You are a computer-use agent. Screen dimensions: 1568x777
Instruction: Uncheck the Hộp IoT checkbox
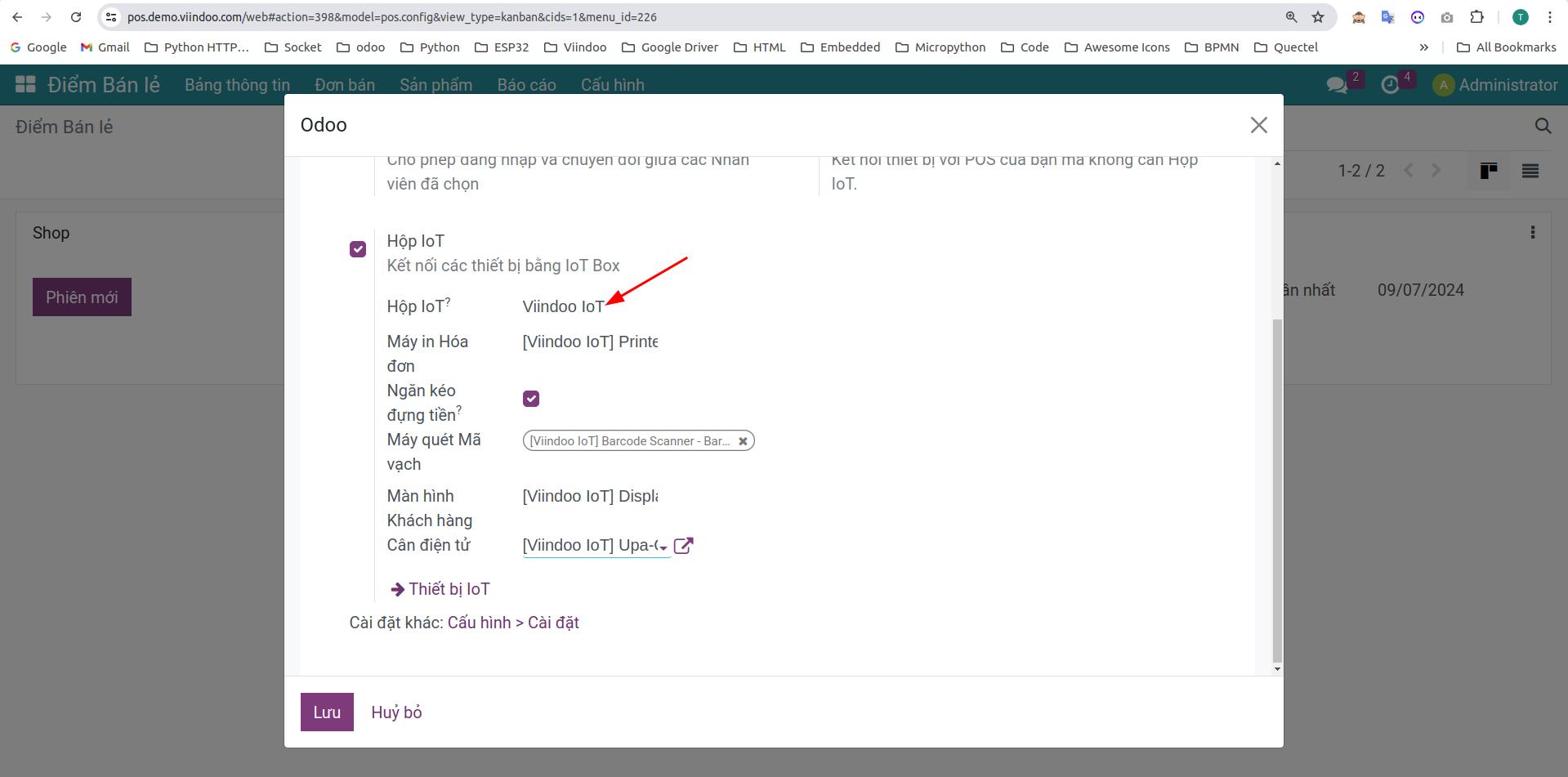358,249
